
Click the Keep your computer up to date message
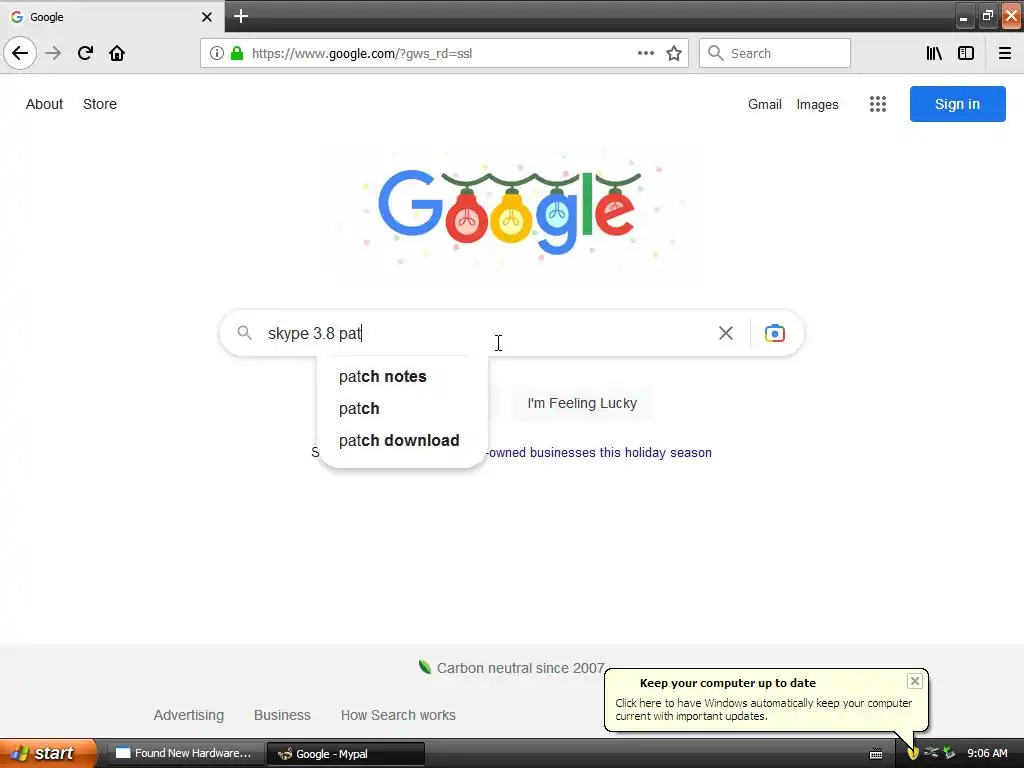(x=763, y=702)
